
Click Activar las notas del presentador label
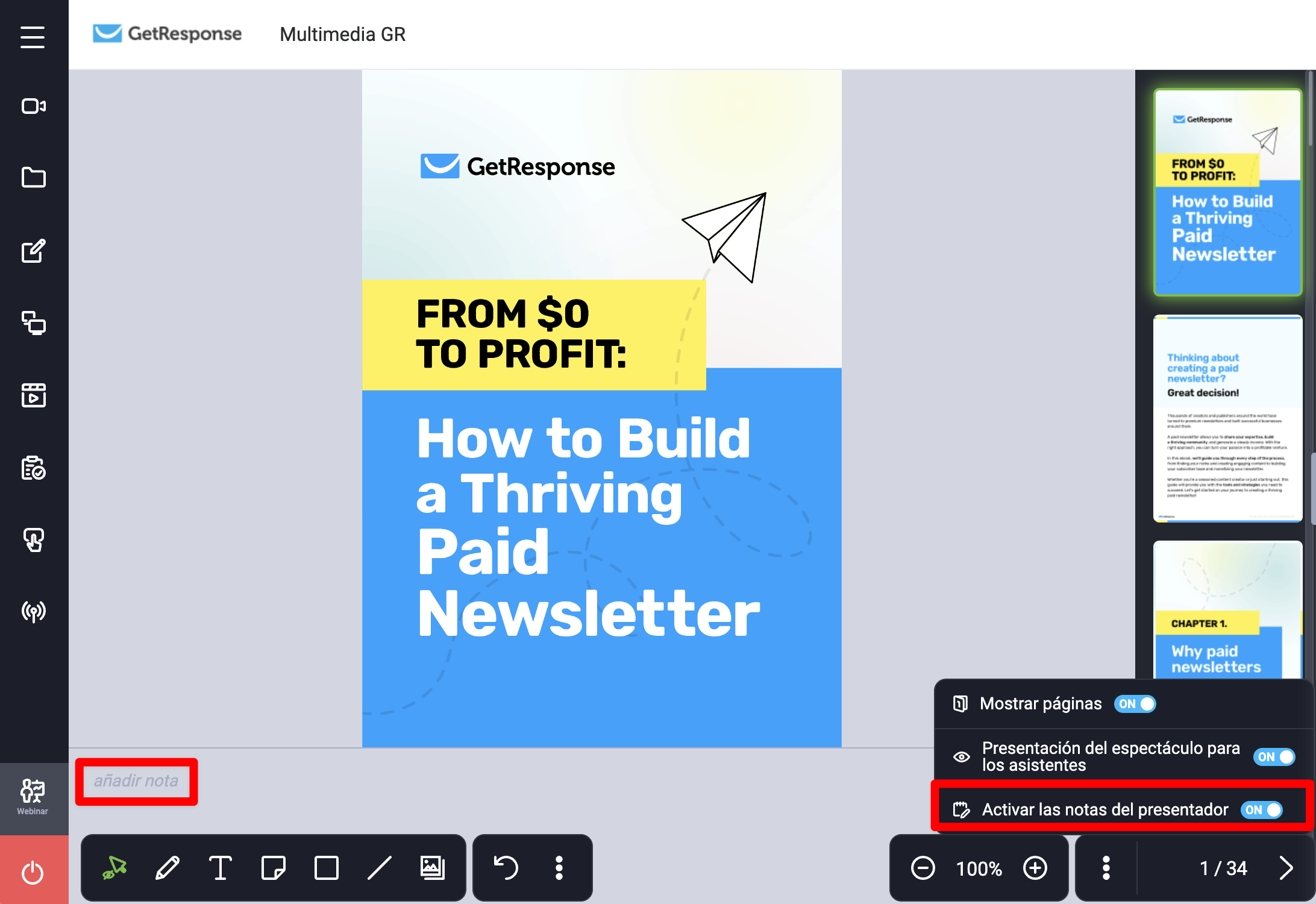(x=1105, y=809)
